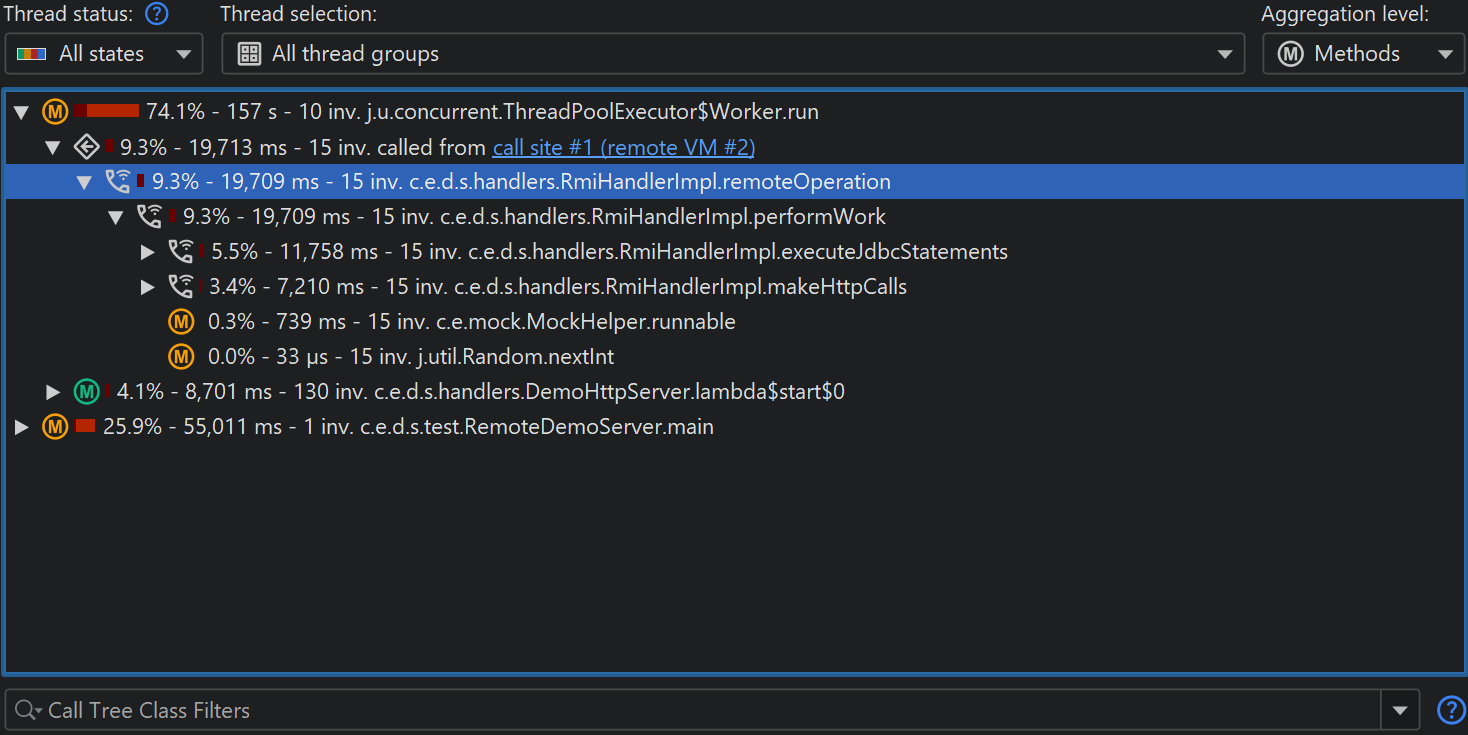Open the All thread groups dropdown
Screen dimensions: 1468x735
click(733, 54)
